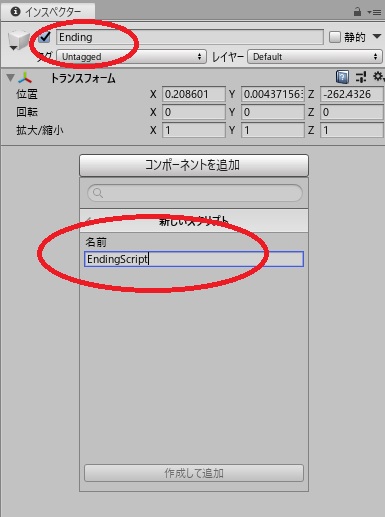This screenshot has width=385, height=517.
Task: Click the 作成して追加 button
Action: pos(194,473)
